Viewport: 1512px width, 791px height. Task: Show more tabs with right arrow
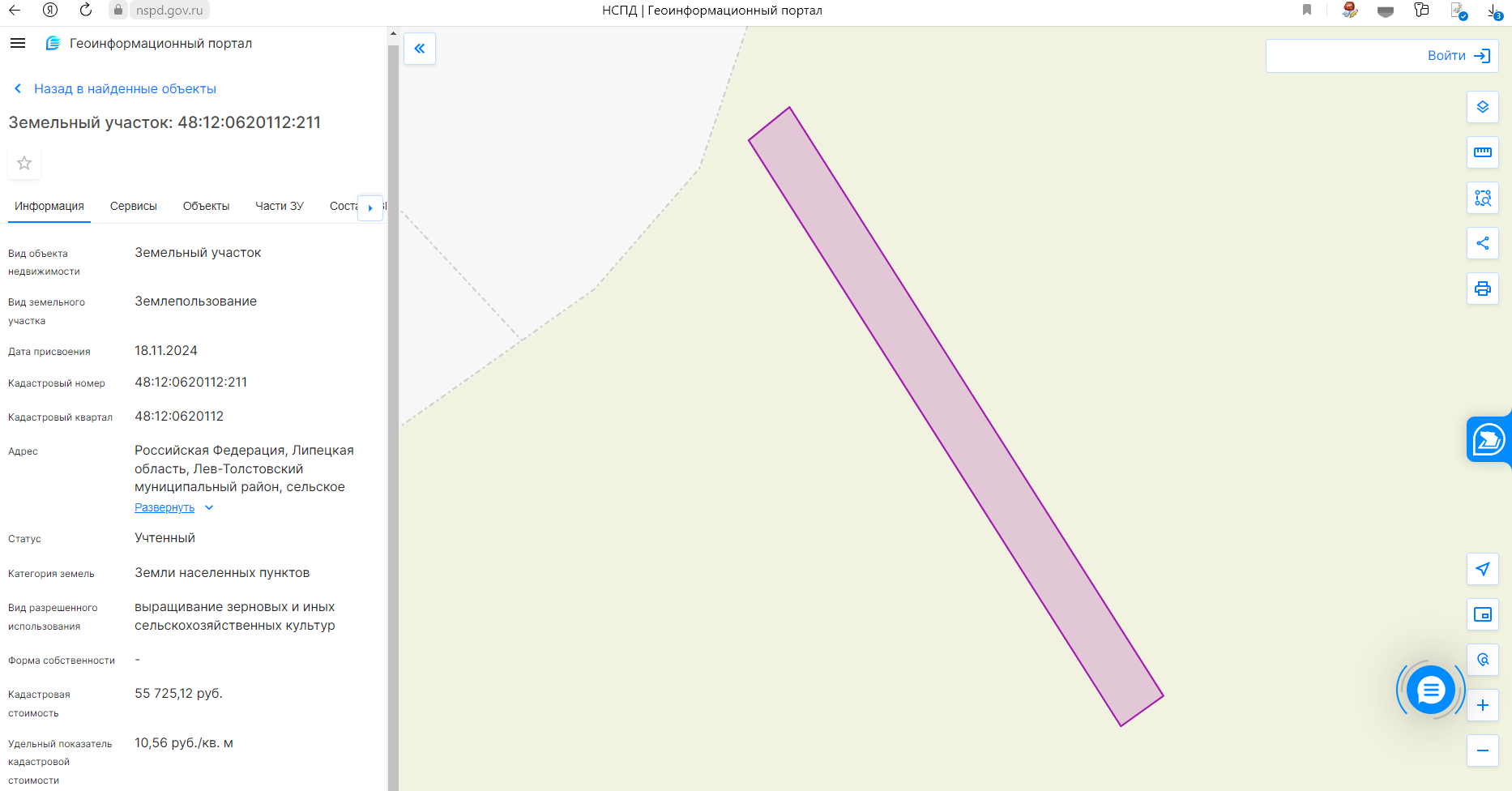coord(370,207)
